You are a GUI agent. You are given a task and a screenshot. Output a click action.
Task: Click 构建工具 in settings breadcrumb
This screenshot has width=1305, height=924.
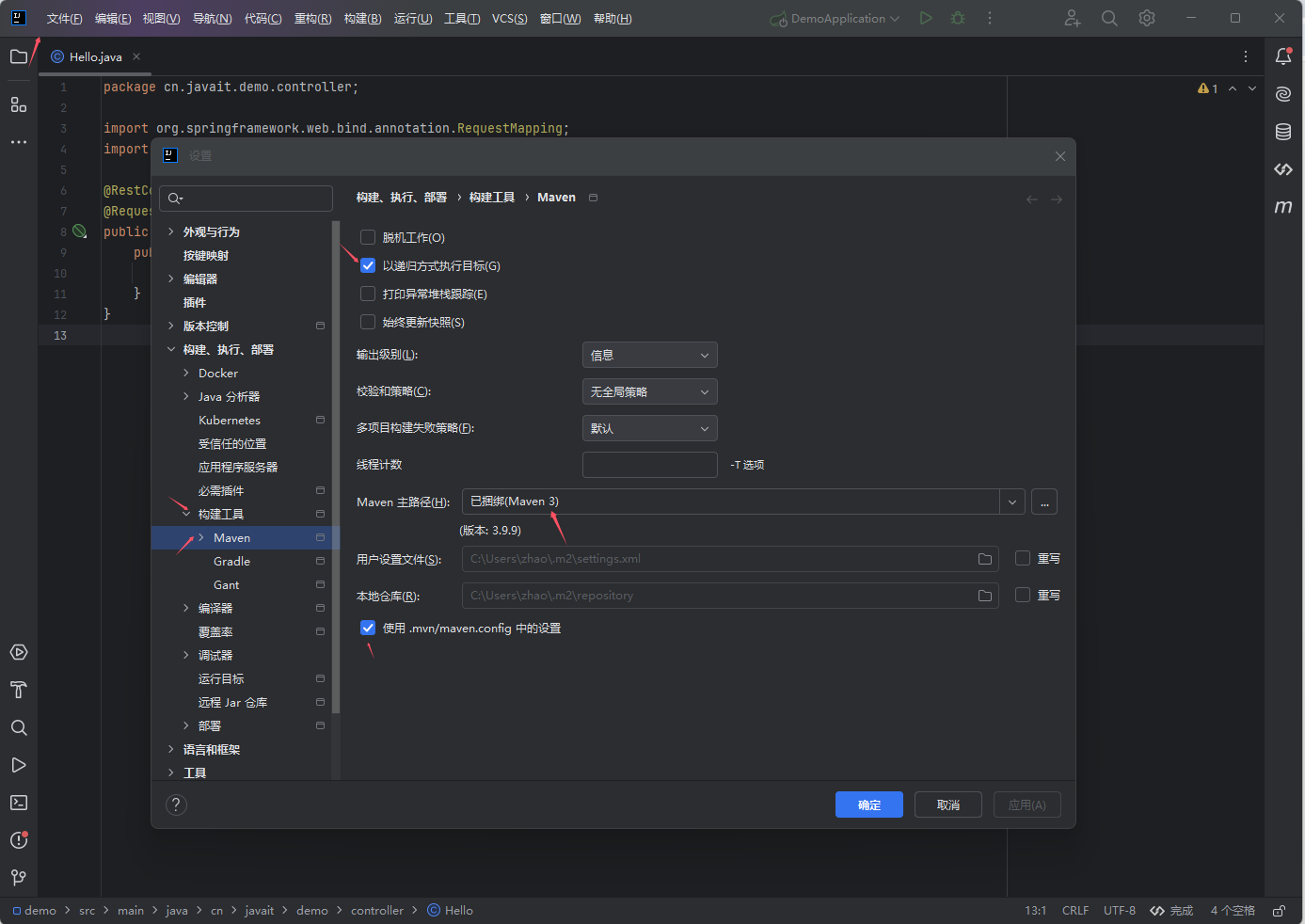492,198
